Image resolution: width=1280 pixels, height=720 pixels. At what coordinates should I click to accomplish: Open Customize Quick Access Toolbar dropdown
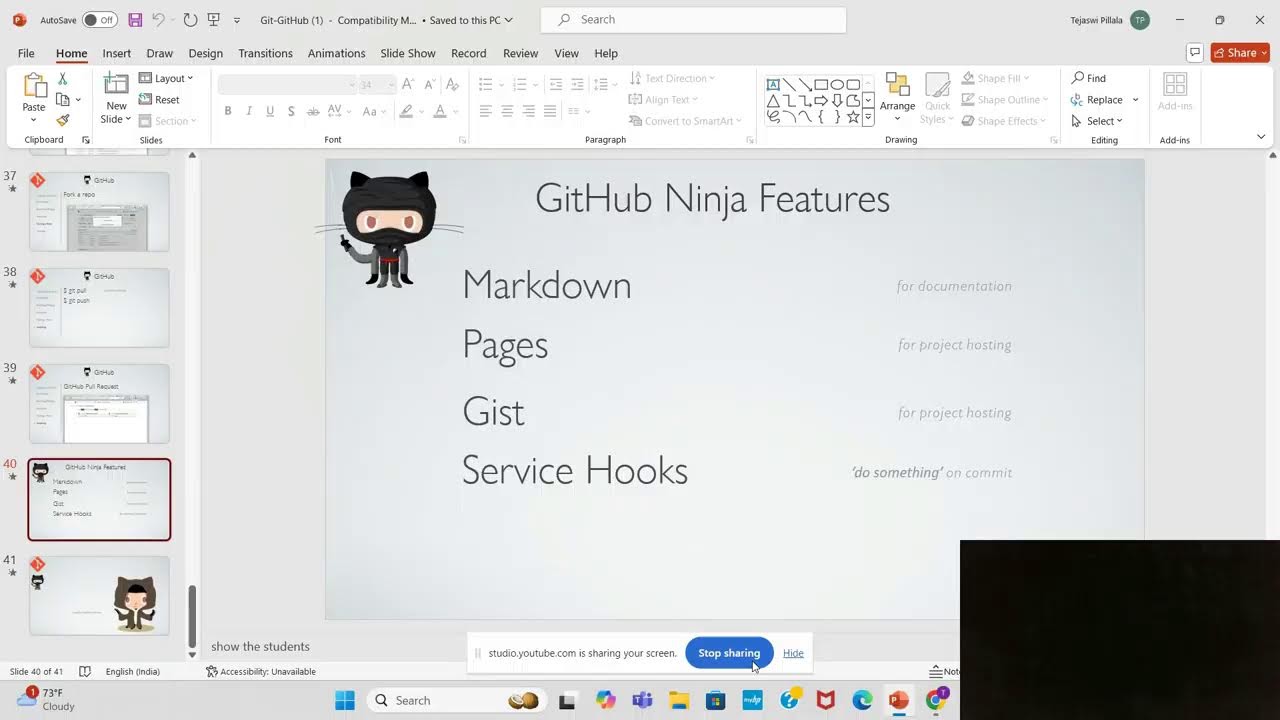pos(237,20)
